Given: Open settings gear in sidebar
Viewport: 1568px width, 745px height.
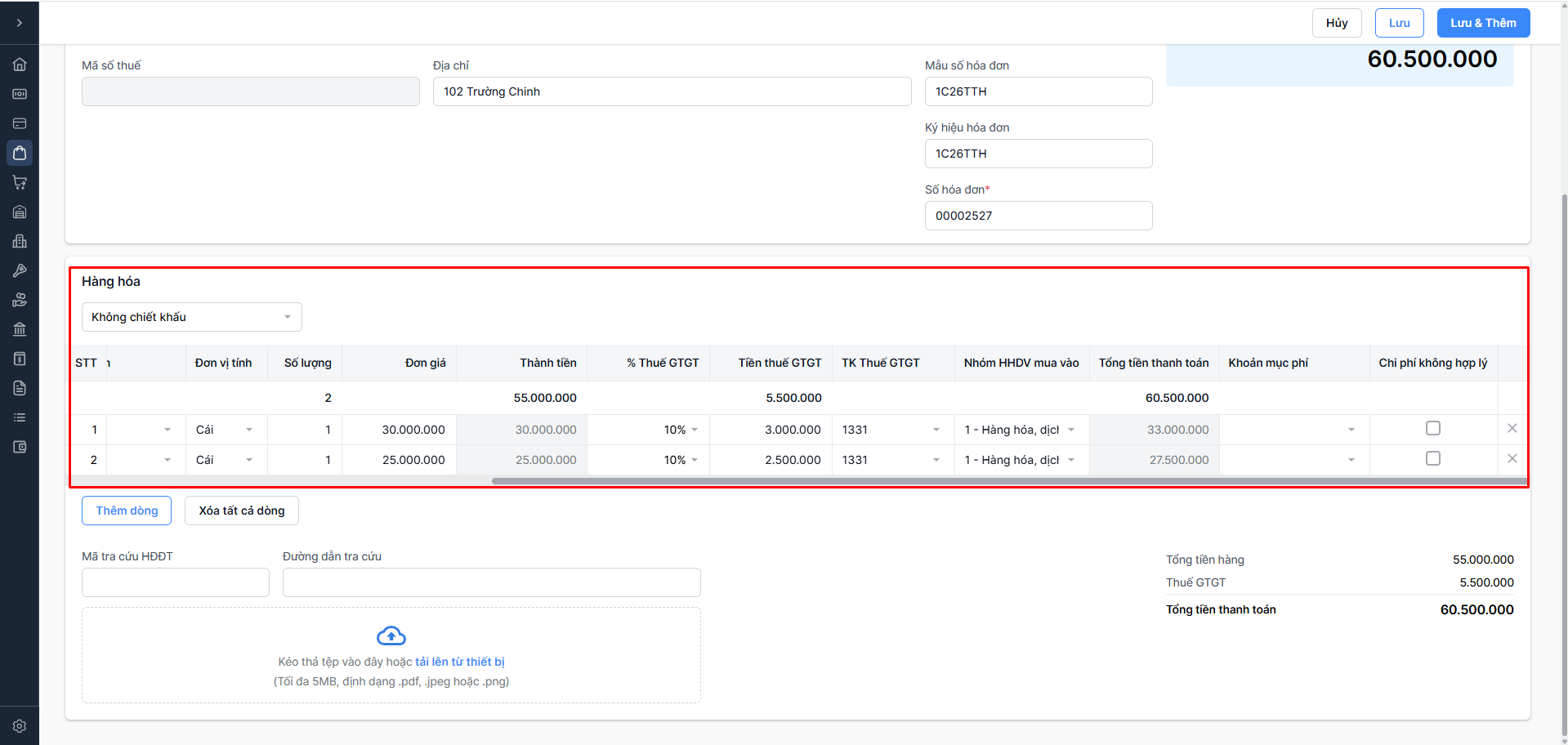Looking at the screenshot, I should [20, 726].
